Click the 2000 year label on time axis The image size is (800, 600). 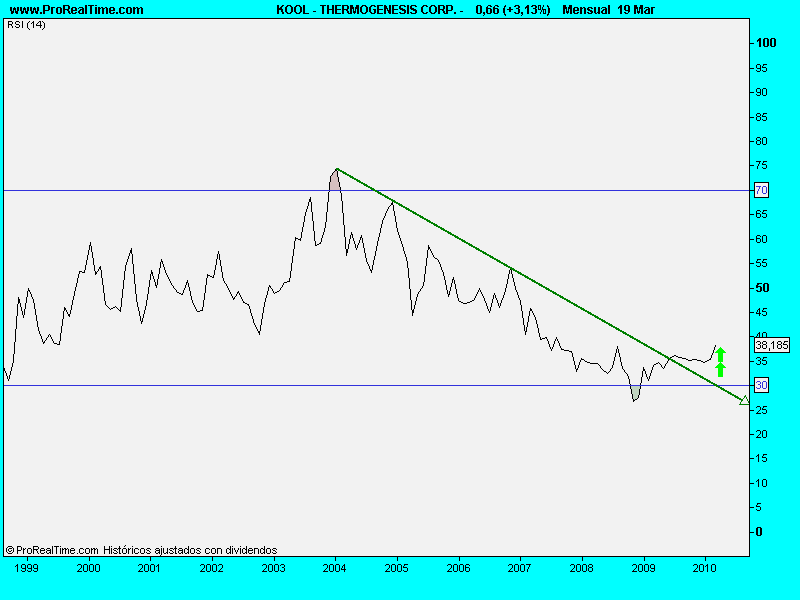(x=88, y=568)
